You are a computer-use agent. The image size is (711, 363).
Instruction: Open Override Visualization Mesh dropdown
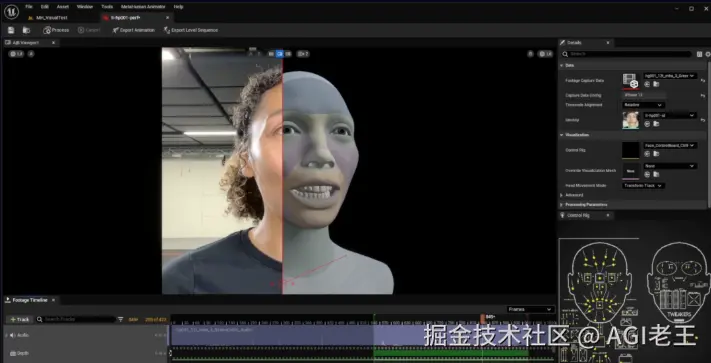670,166
